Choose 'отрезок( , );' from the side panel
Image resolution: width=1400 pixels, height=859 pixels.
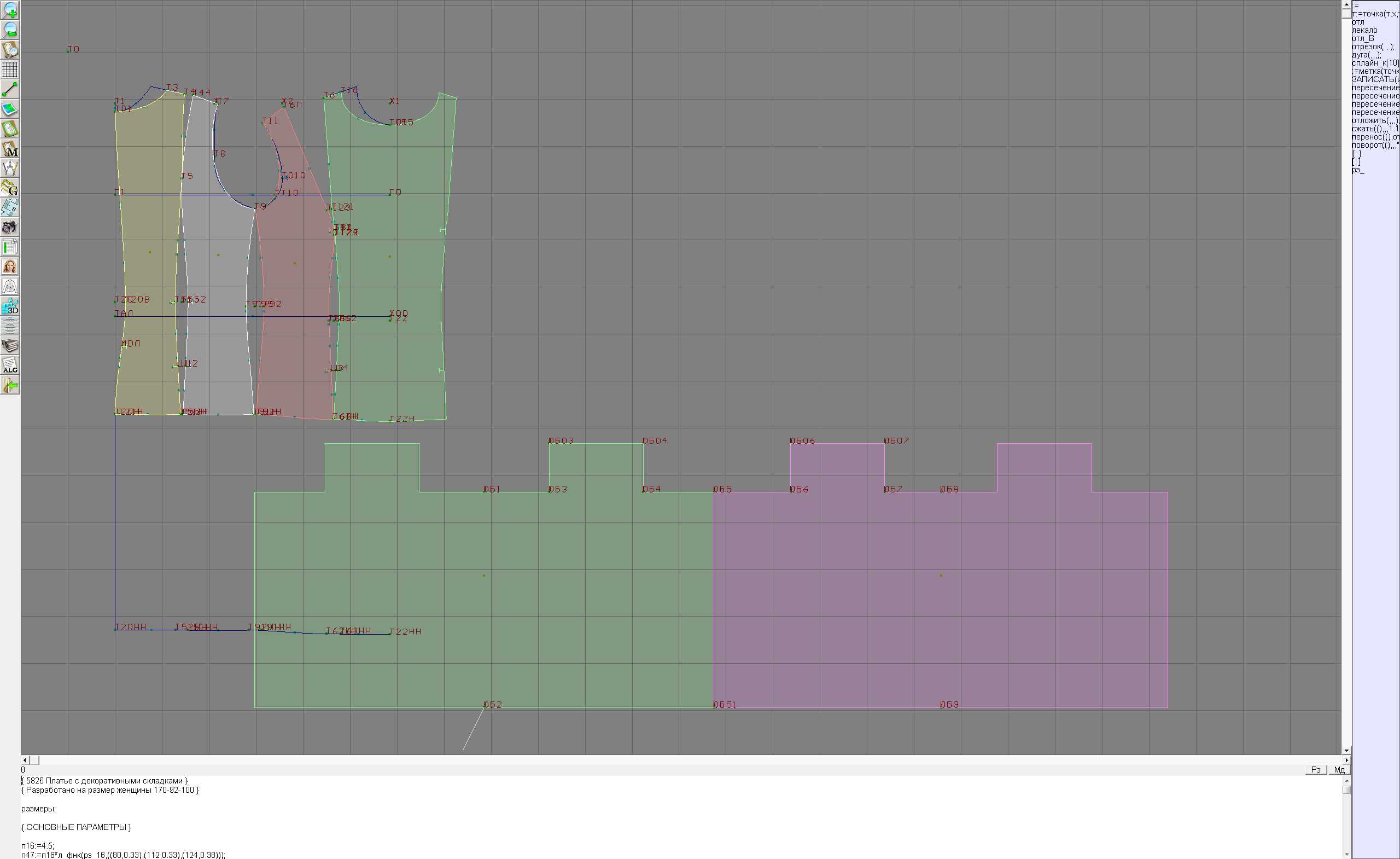[x=1373, y=47]
